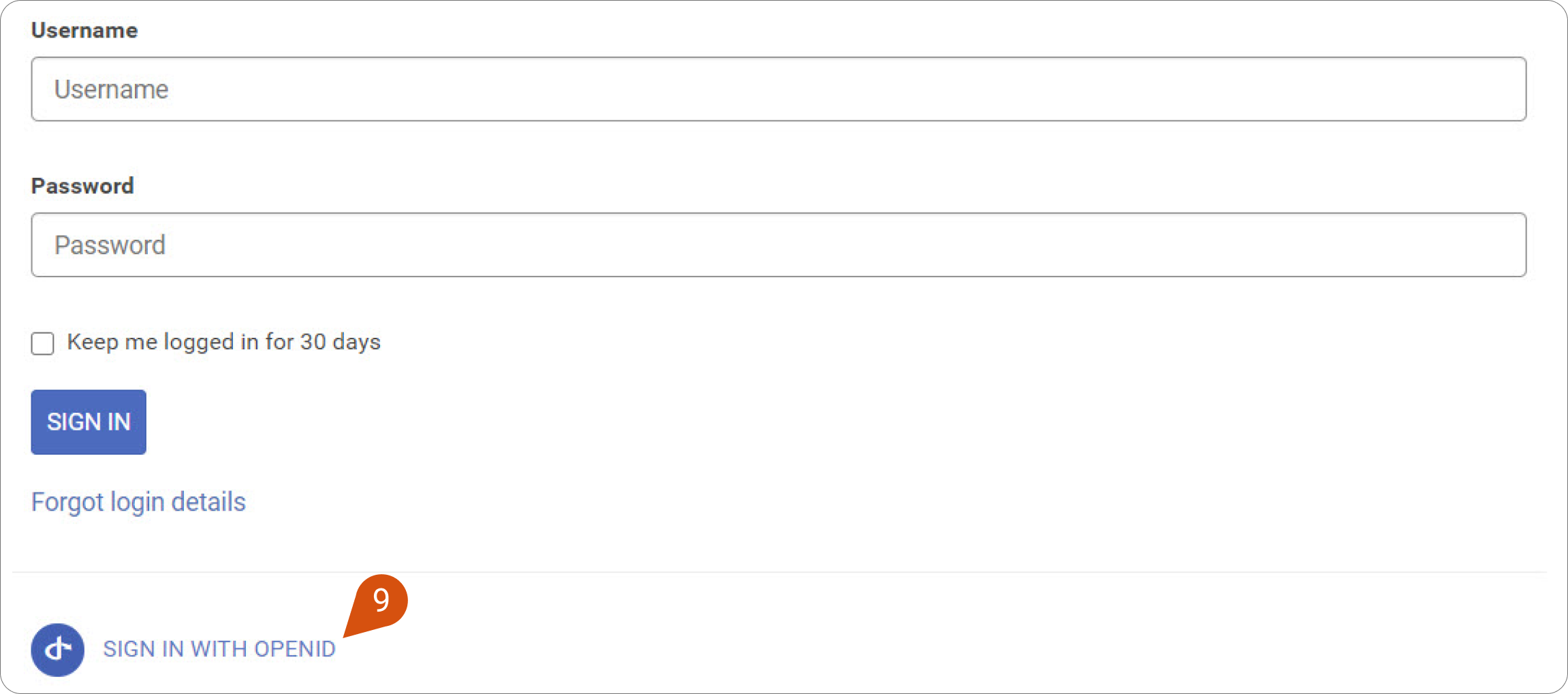Click the word 'OPENID' in the sign-in link

(295, 649)
